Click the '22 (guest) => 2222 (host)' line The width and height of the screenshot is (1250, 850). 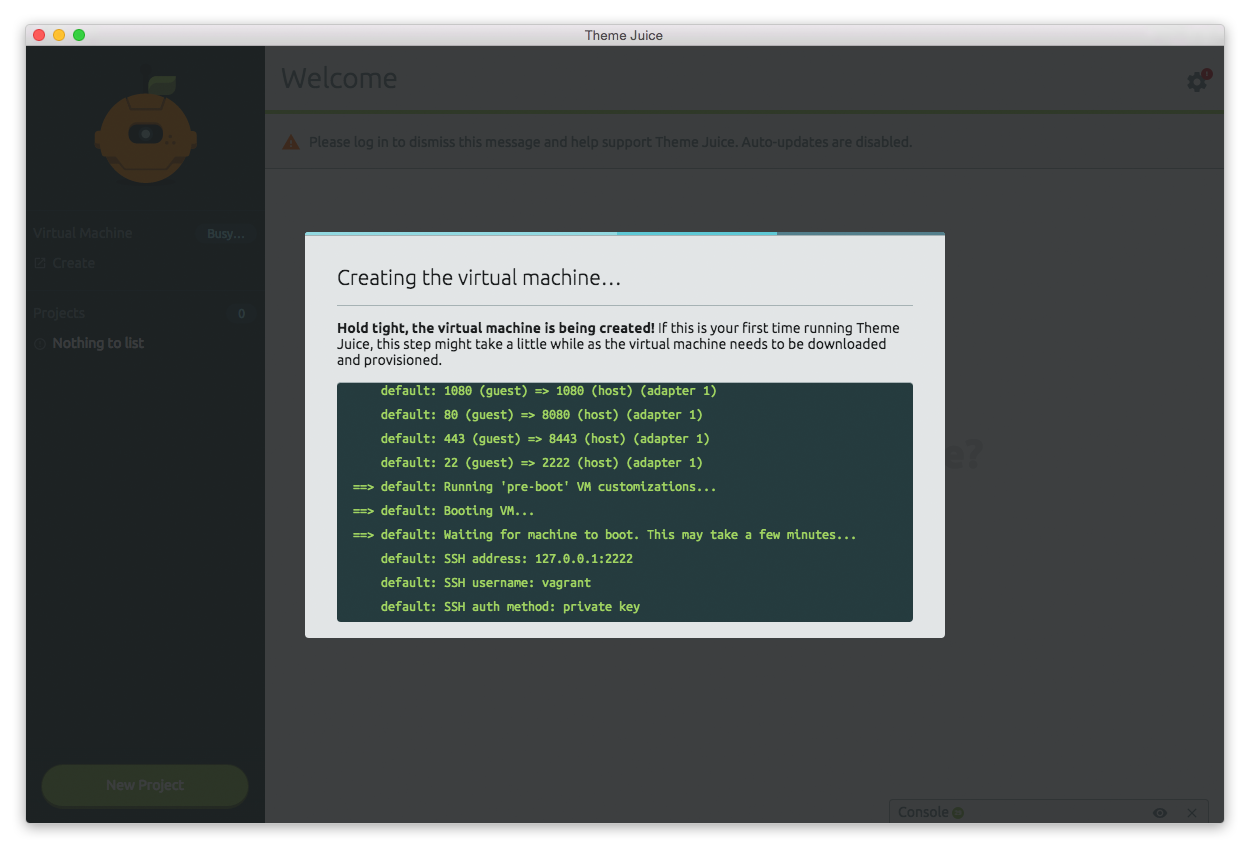point(542,463)
